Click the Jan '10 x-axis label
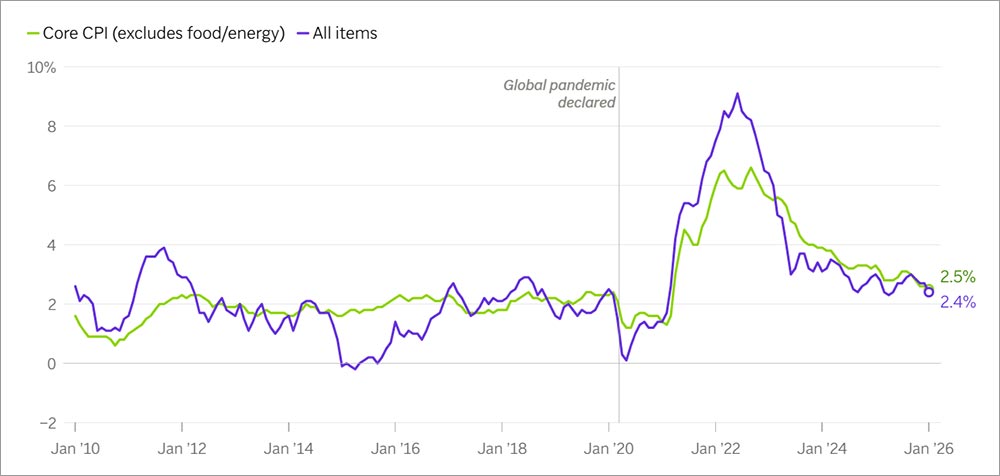 [75, 451]
